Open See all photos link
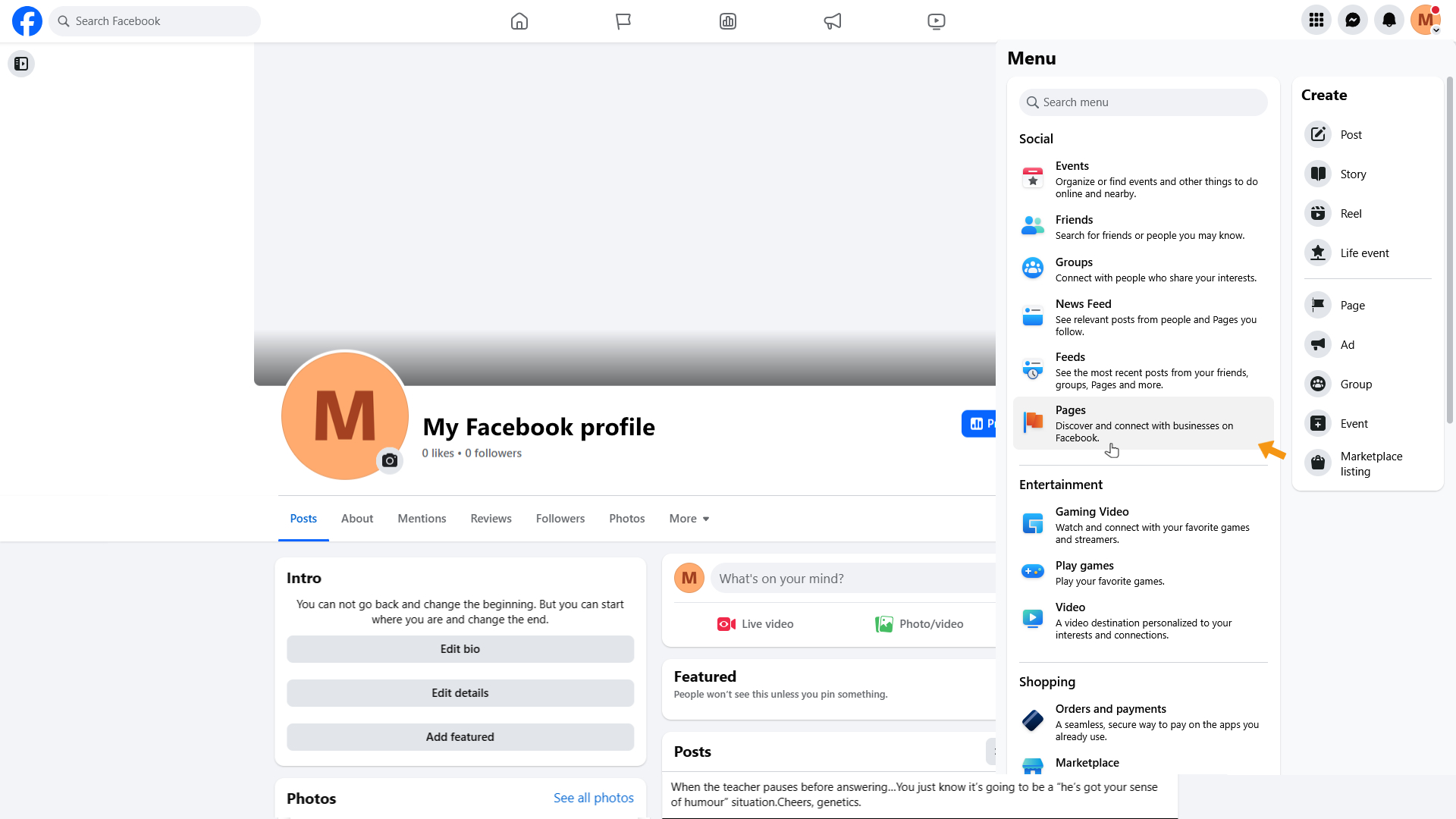This screenshot has width=1456, height=819. 594,798
